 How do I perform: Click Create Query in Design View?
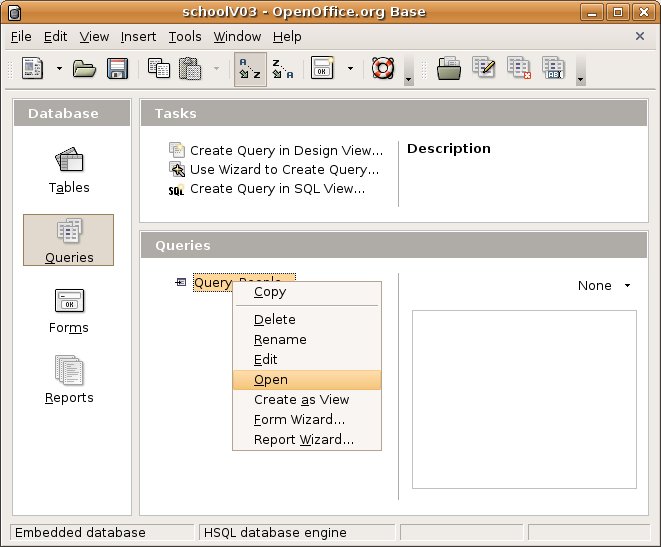coord(286,150)
